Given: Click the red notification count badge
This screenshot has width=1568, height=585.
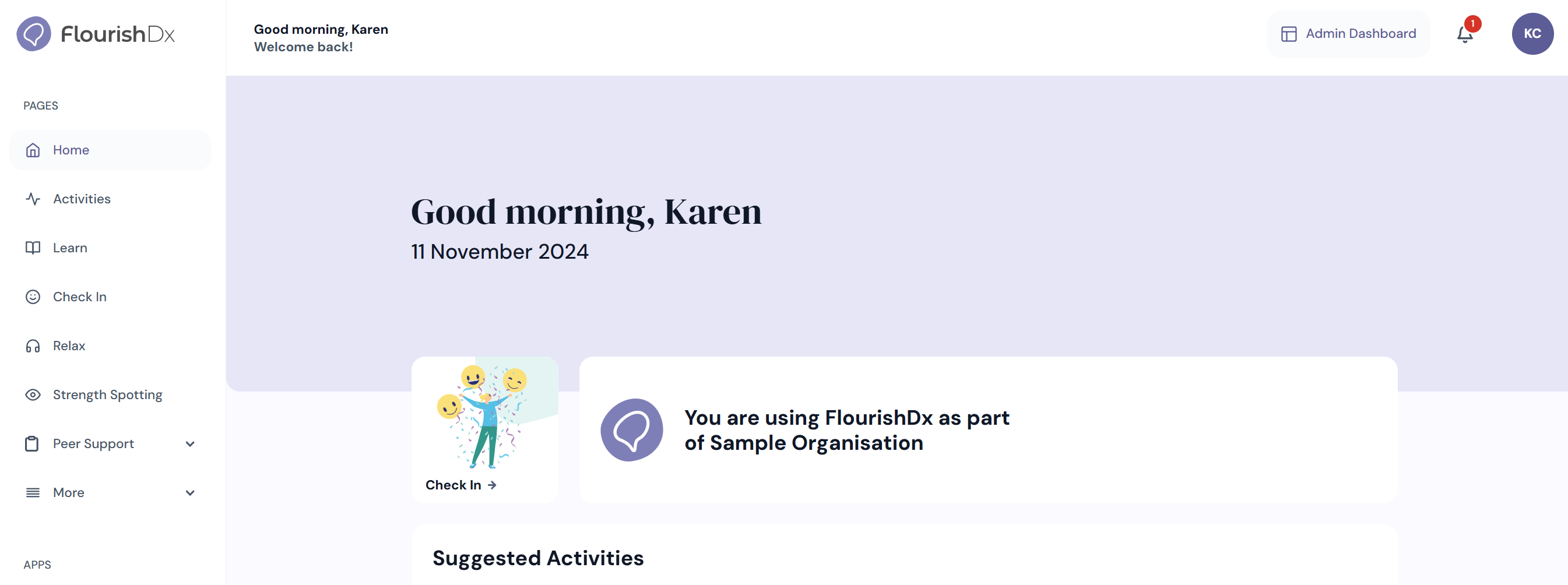Looking at the screenshot, I should point(1472,24).
